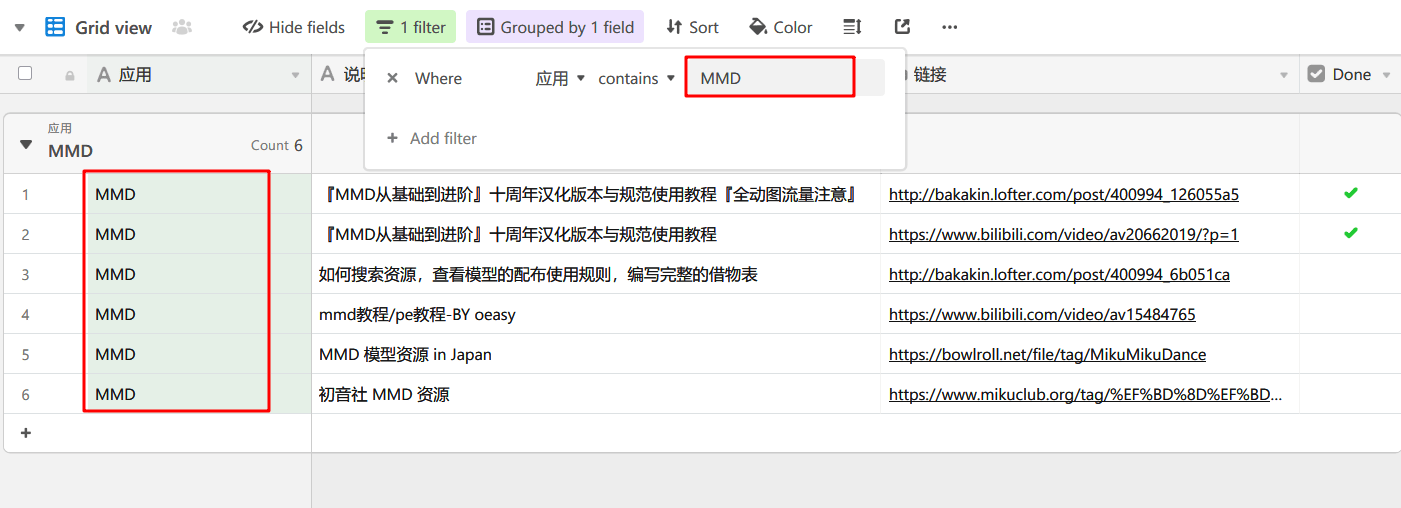The width and height of the screenshot is (1401, 508).
Task: Click row number 1
Action: click(x=26, y=195)
